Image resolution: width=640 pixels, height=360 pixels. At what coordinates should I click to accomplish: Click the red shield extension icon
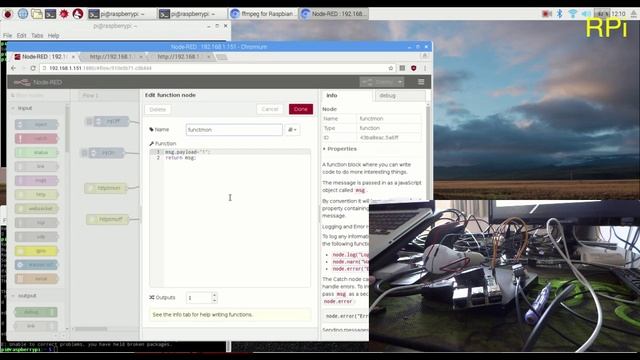[413, 68]
